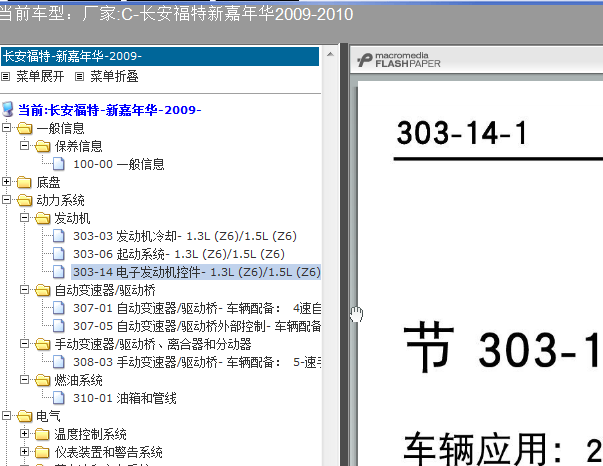Click the 发动机 folder label
The image size is (603, 466).
72,218
